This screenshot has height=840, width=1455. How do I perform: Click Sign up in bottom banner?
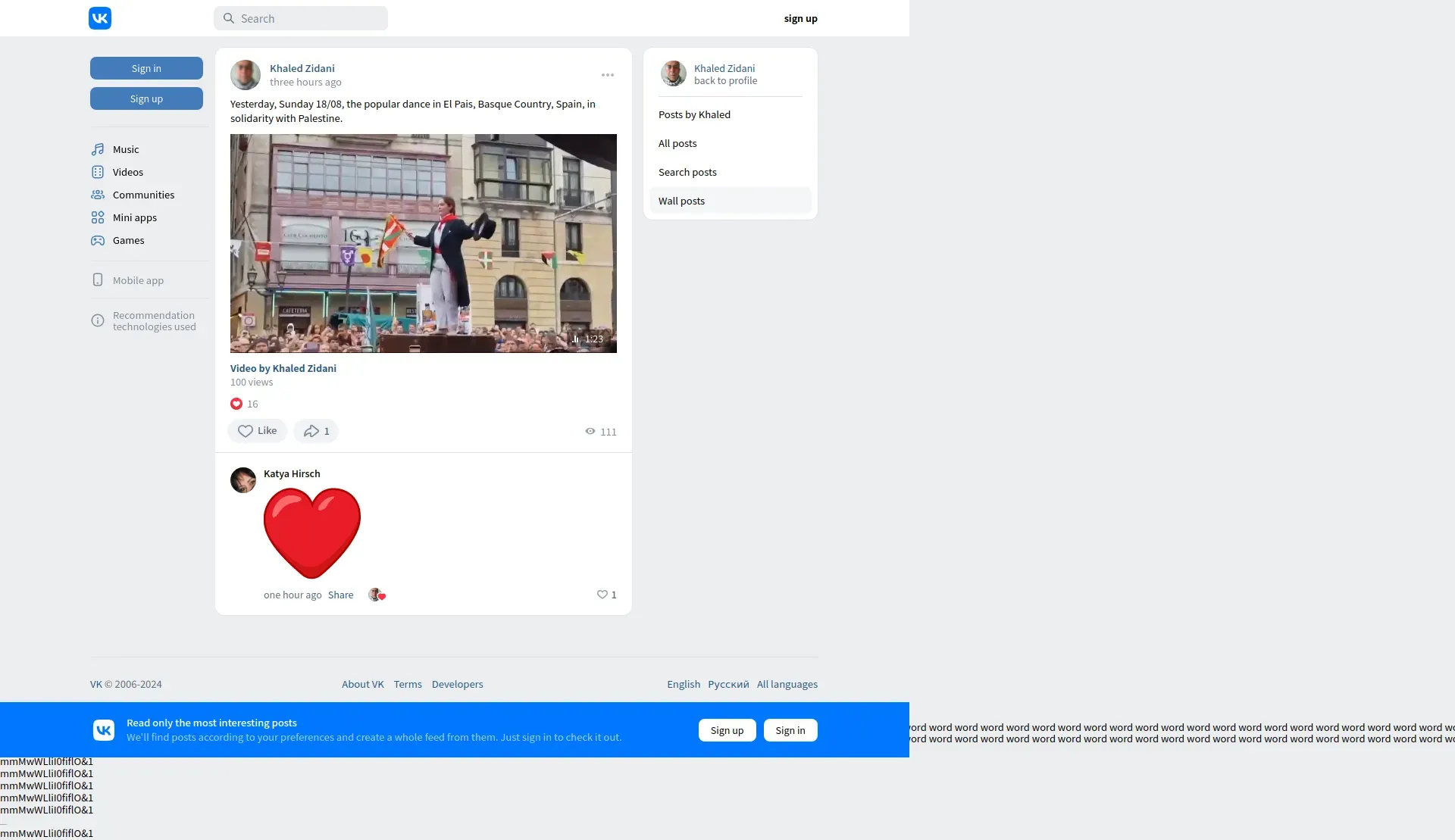pos(727,730)
